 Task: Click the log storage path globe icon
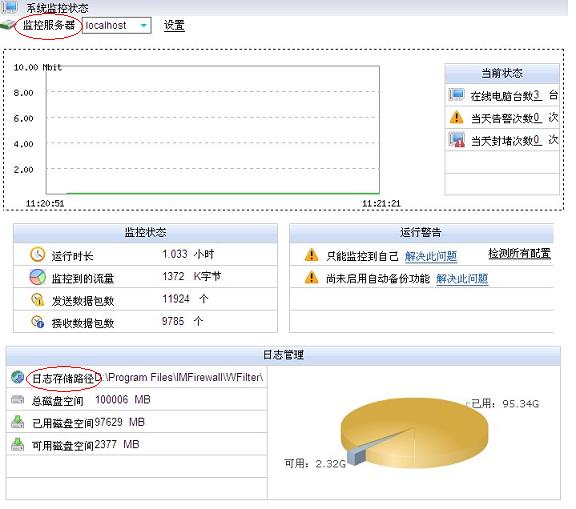point(17,377)
